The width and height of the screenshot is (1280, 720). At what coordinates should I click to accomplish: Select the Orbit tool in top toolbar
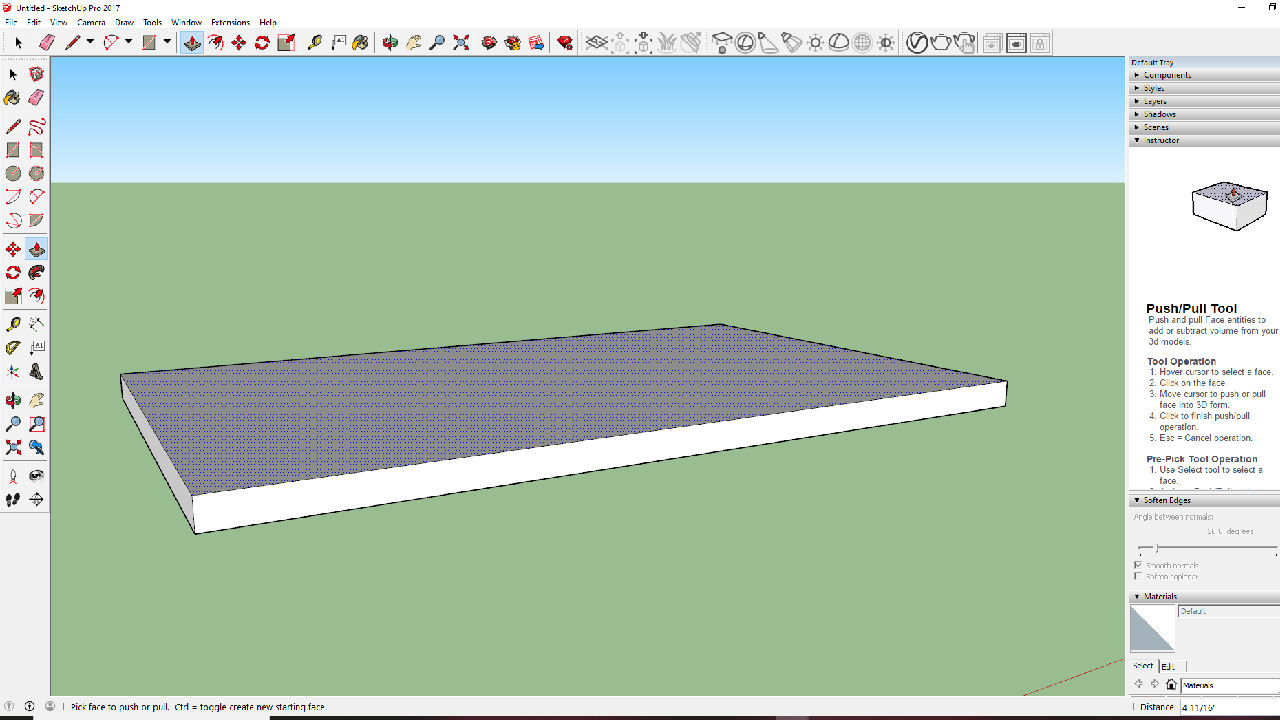[x=390, y=43]
